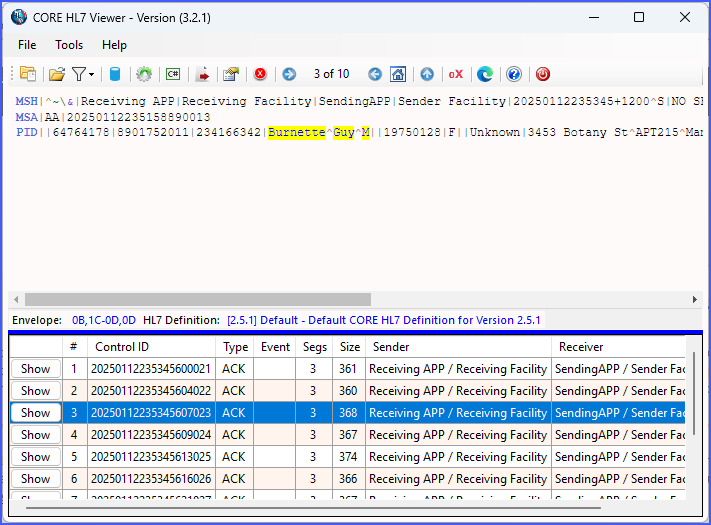The height and width of the screenshot is (525, 711).
Task: Click the blue database cylinder icon
Action: [115, 74]
